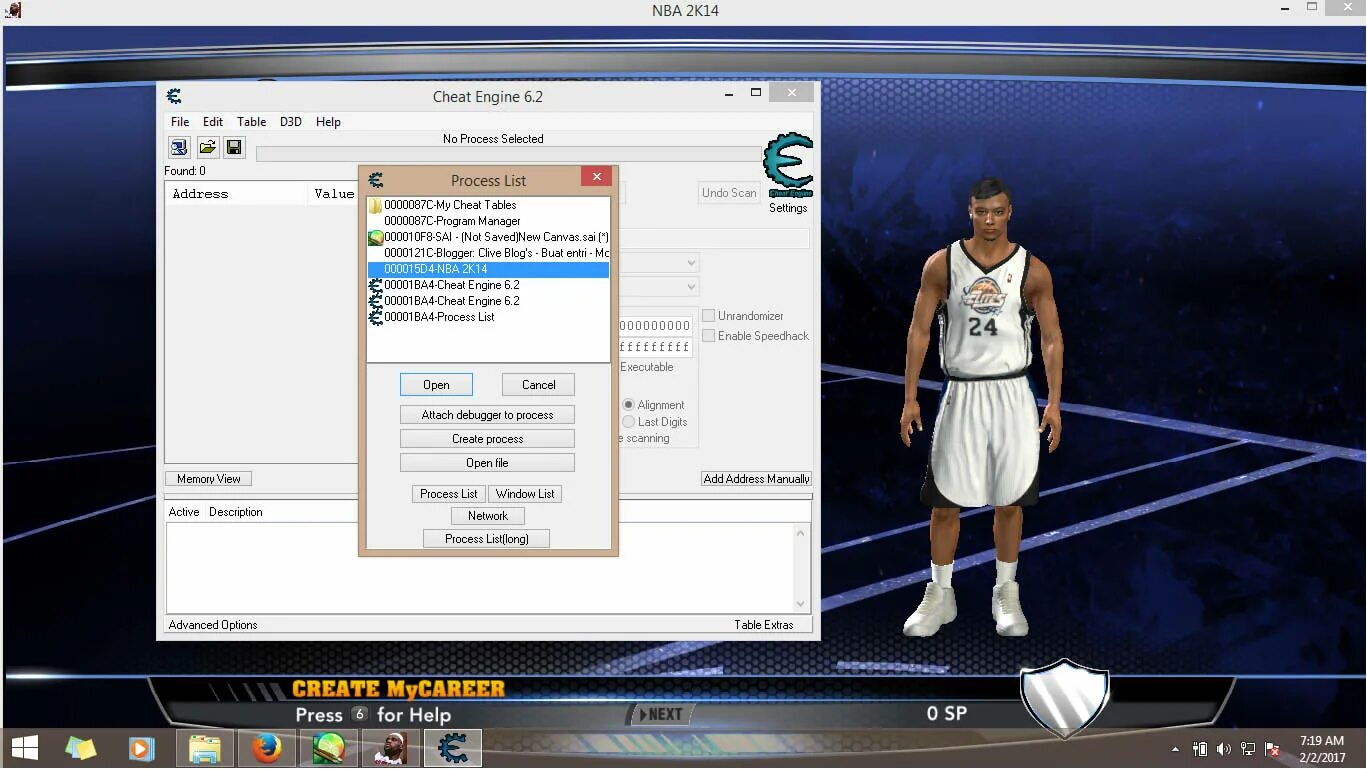Toggle the Unrandomizer checkbox
The image size is (1367, 769).
(709, 316)
